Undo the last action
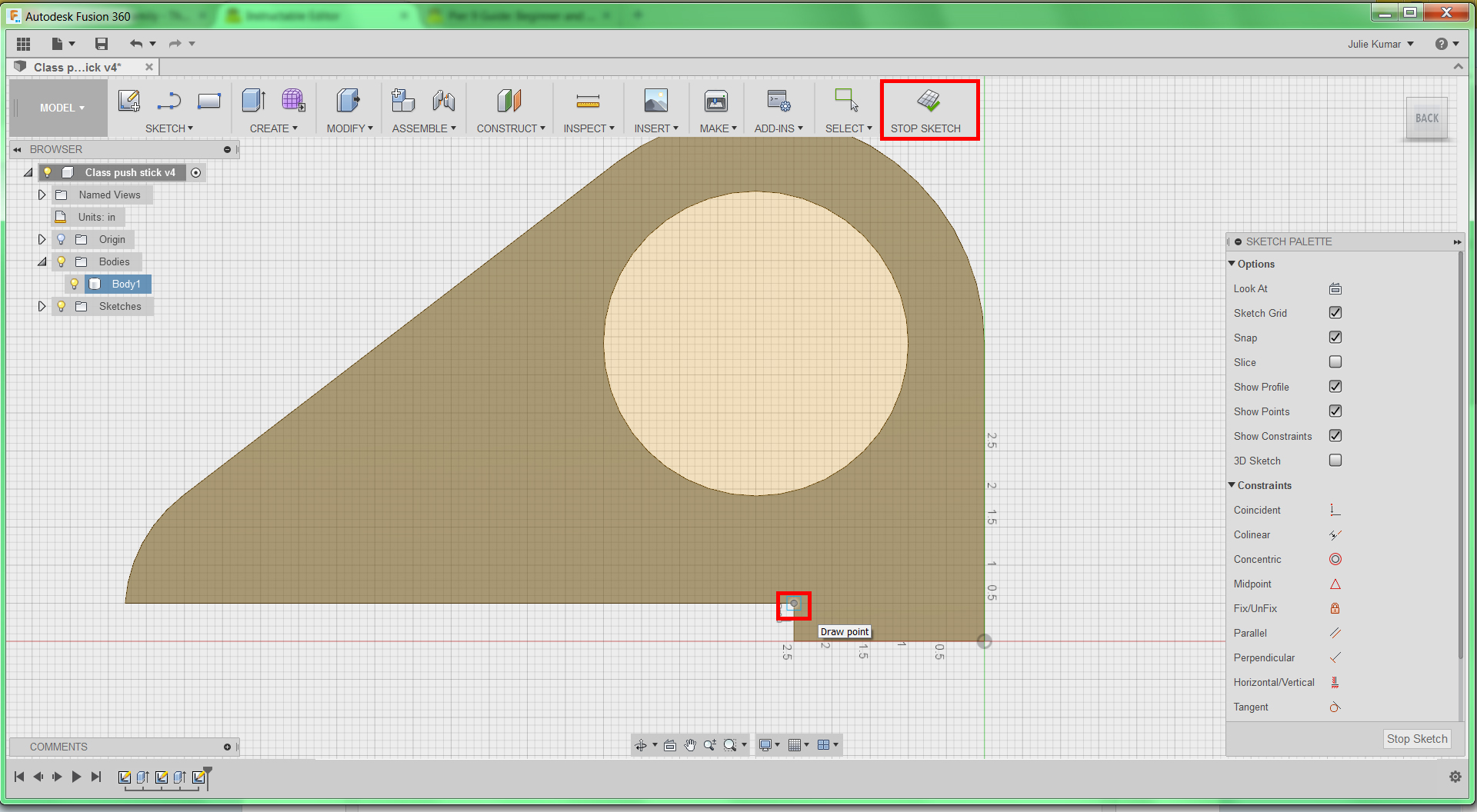Viewport: 1477px width, 812px height. click(136, 44)
